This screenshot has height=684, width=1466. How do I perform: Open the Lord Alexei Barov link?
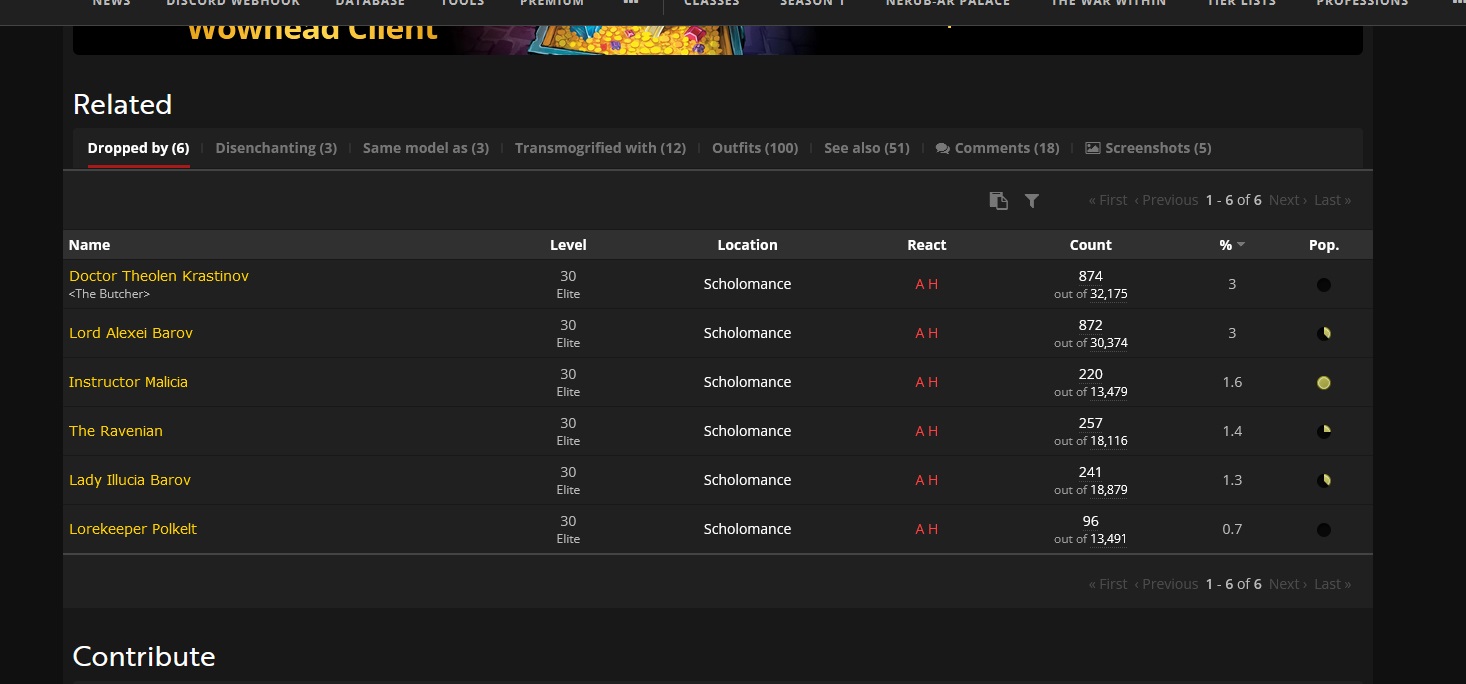(131, 333)
